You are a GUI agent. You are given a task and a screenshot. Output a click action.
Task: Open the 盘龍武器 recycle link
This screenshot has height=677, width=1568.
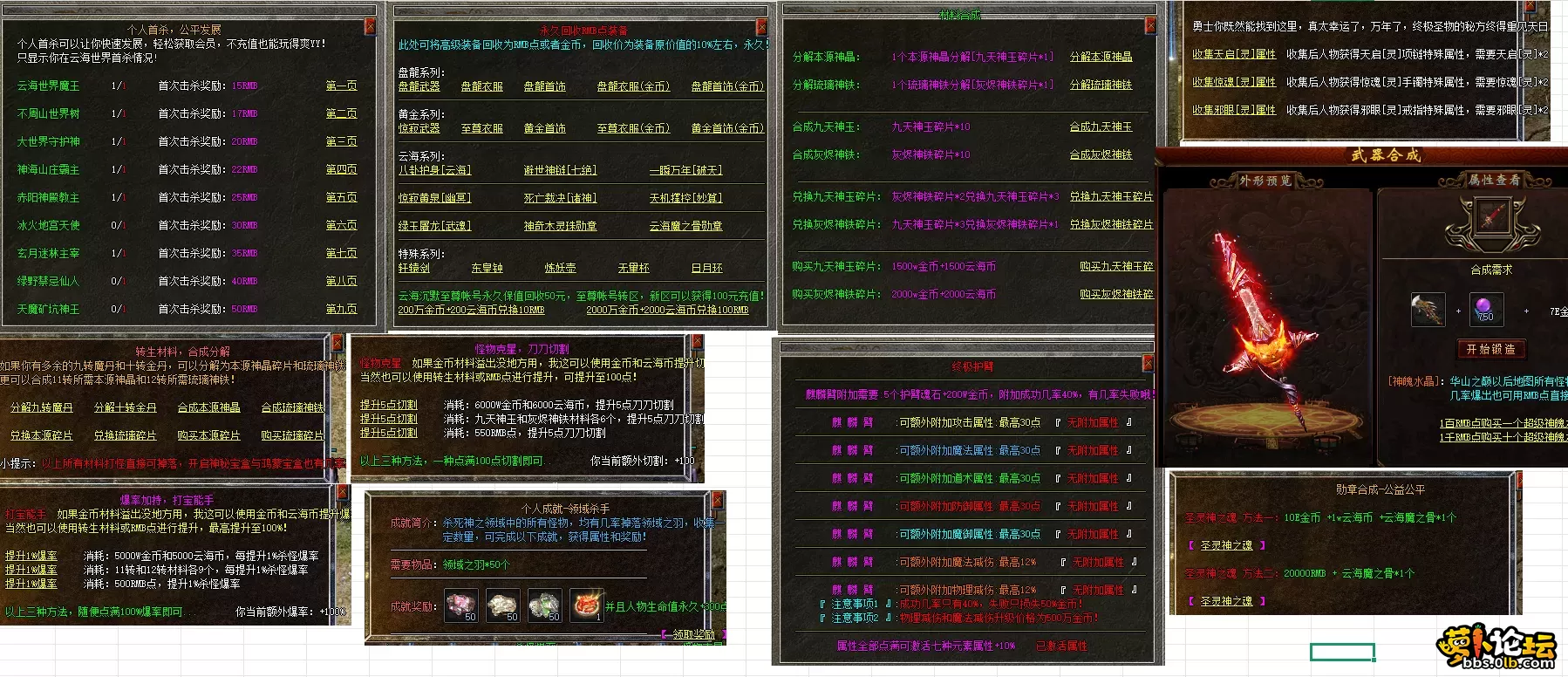point(419,86)
